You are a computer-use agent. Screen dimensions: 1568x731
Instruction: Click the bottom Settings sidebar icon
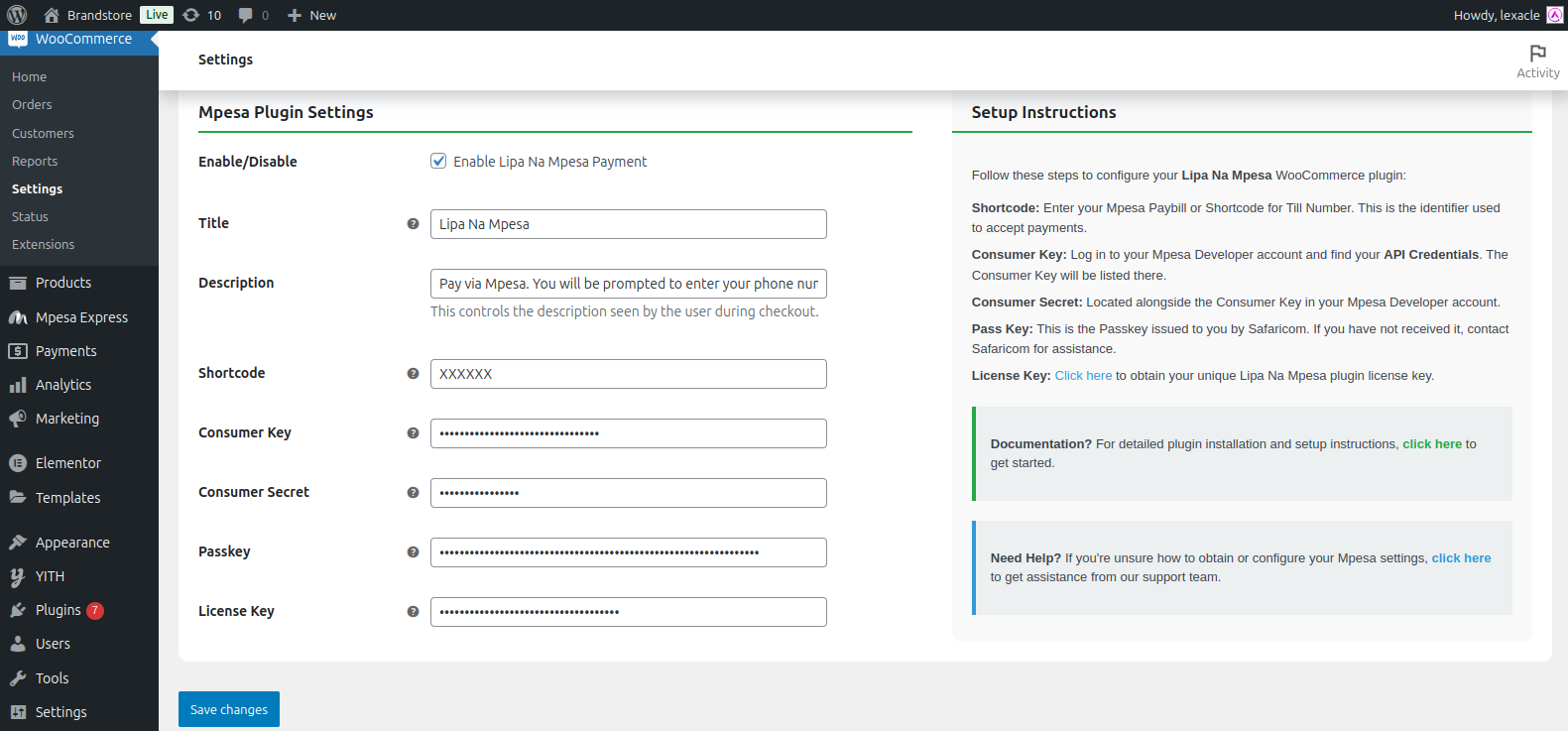(18, 712)
